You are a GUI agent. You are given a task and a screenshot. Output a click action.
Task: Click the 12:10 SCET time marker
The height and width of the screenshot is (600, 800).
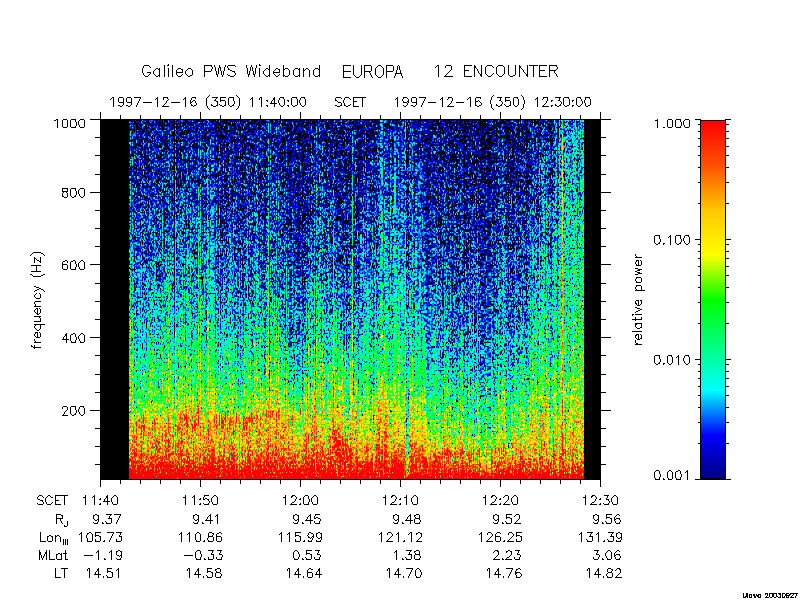(401, 501)
